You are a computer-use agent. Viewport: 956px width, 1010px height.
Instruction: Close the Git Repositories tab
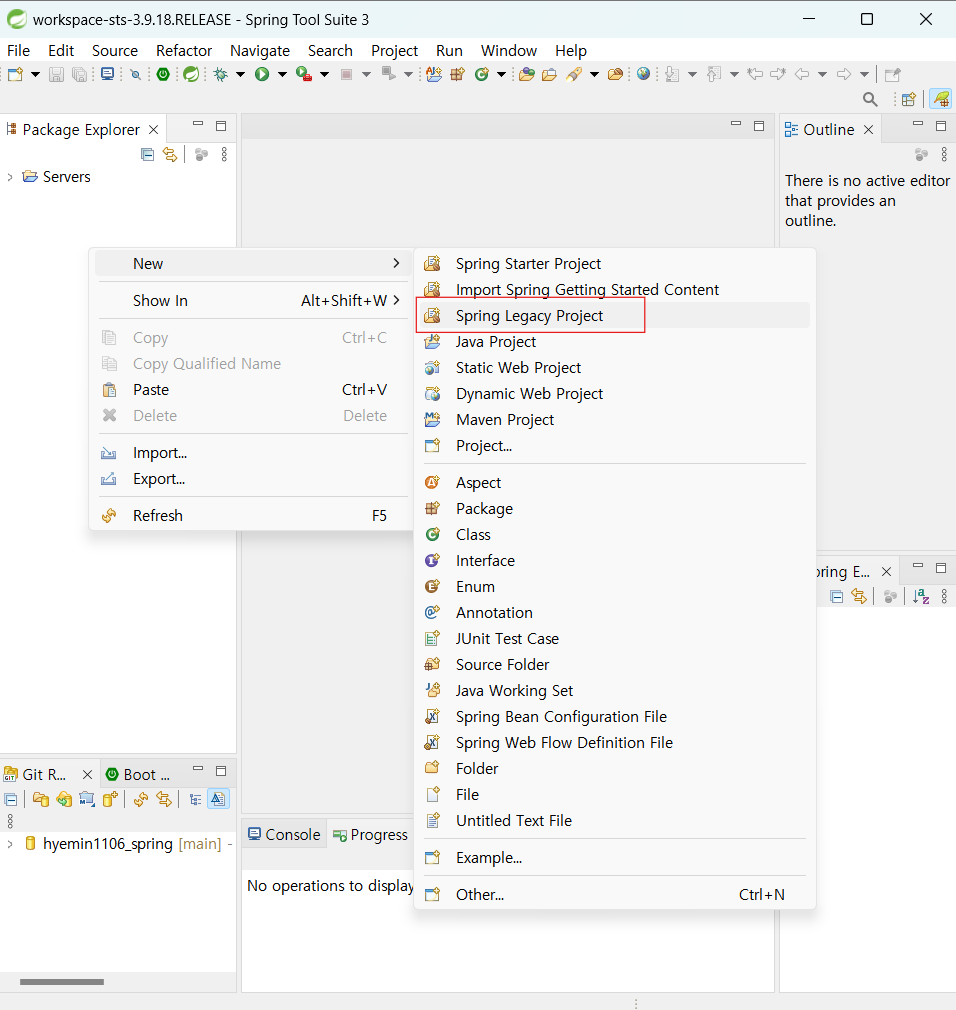88,774
